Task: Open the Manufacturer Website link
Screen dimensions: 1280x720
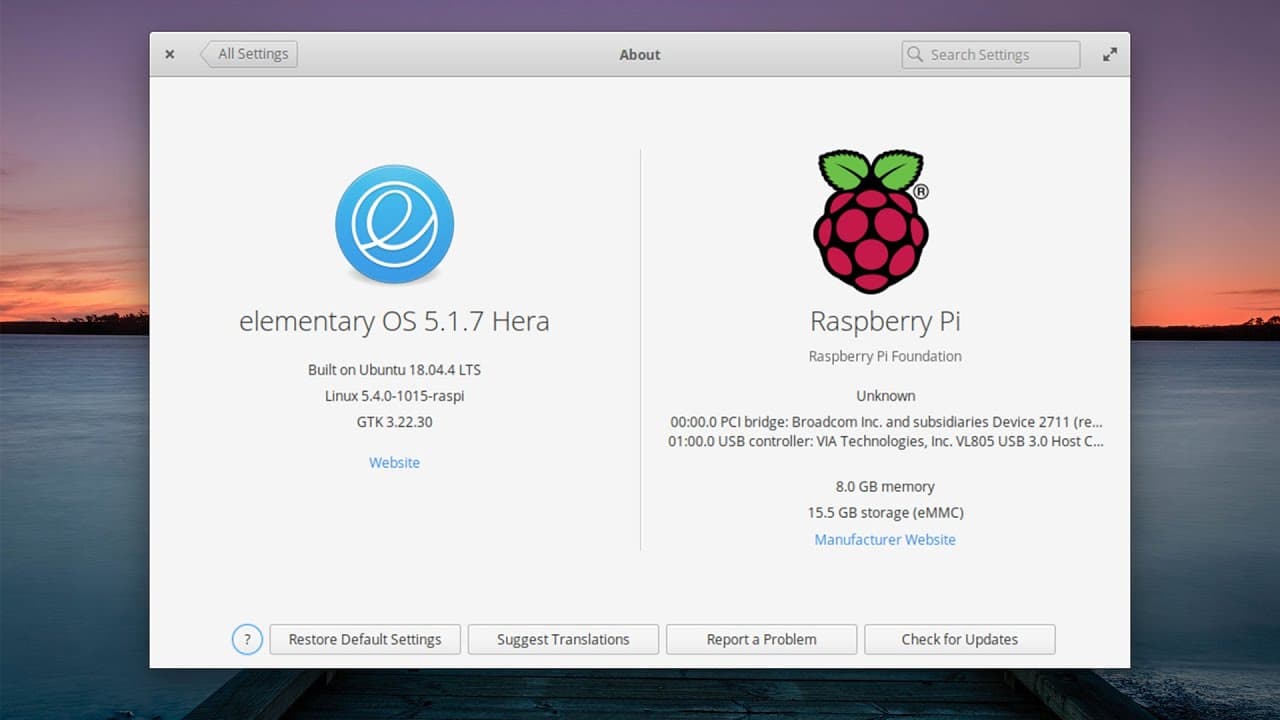Action: [x=885, y=539]
